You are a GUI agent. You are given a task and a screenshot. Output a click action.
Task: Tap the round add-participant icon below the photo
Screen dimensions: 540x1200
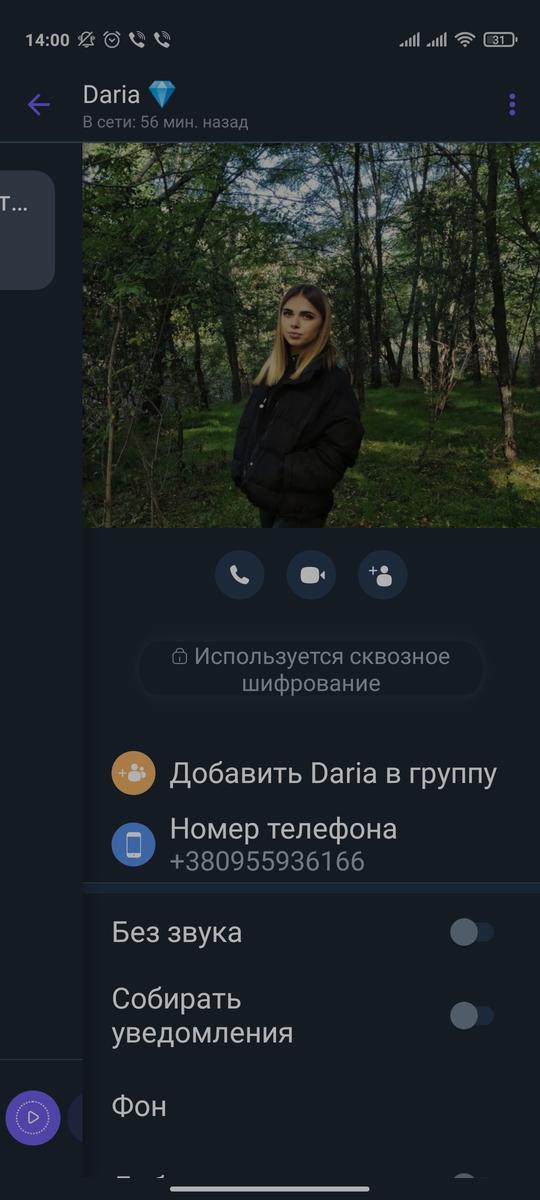coord(382,575)
